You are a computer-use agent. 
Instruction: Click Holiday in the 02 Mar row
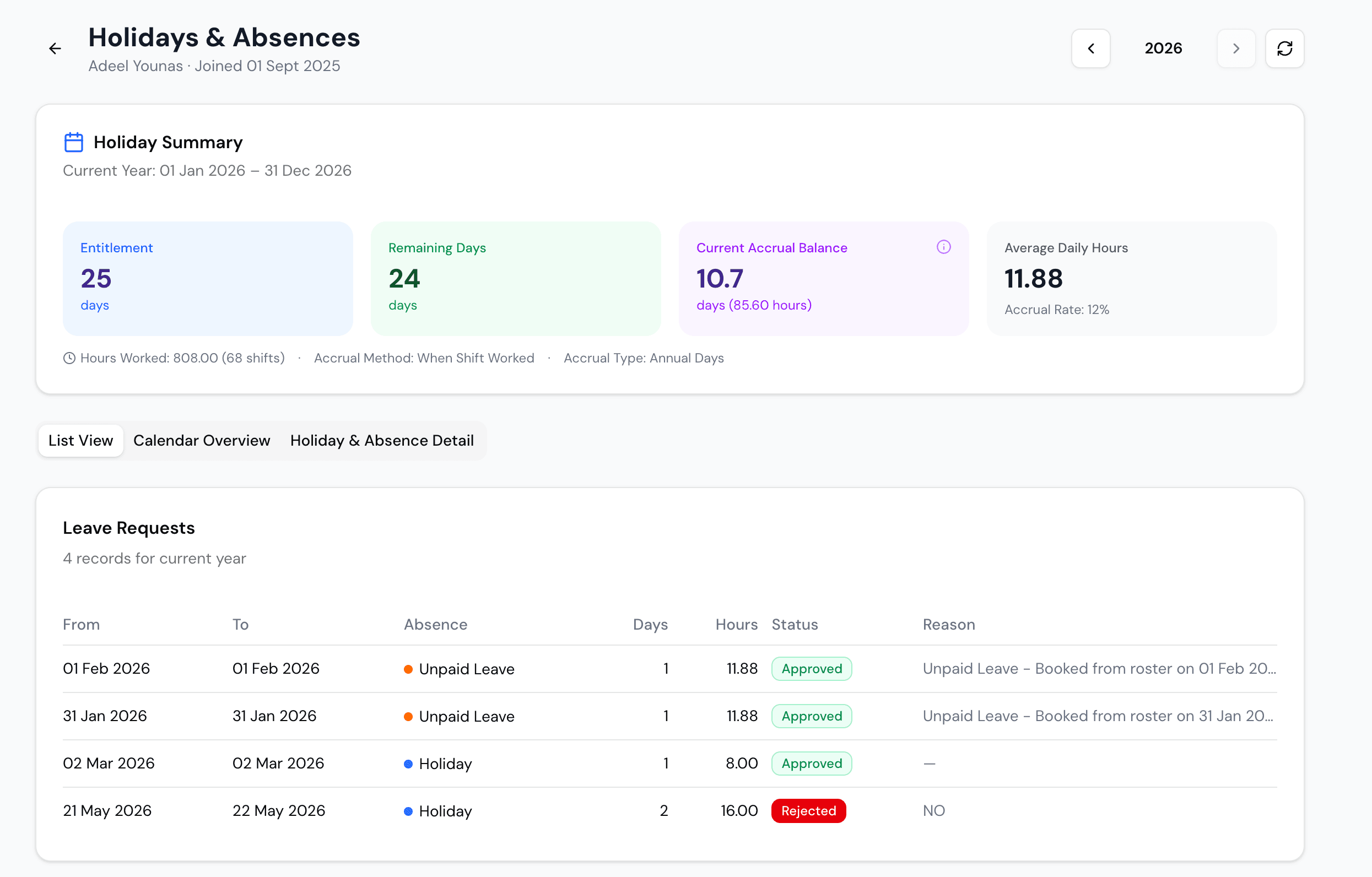(x=445, y=764)
